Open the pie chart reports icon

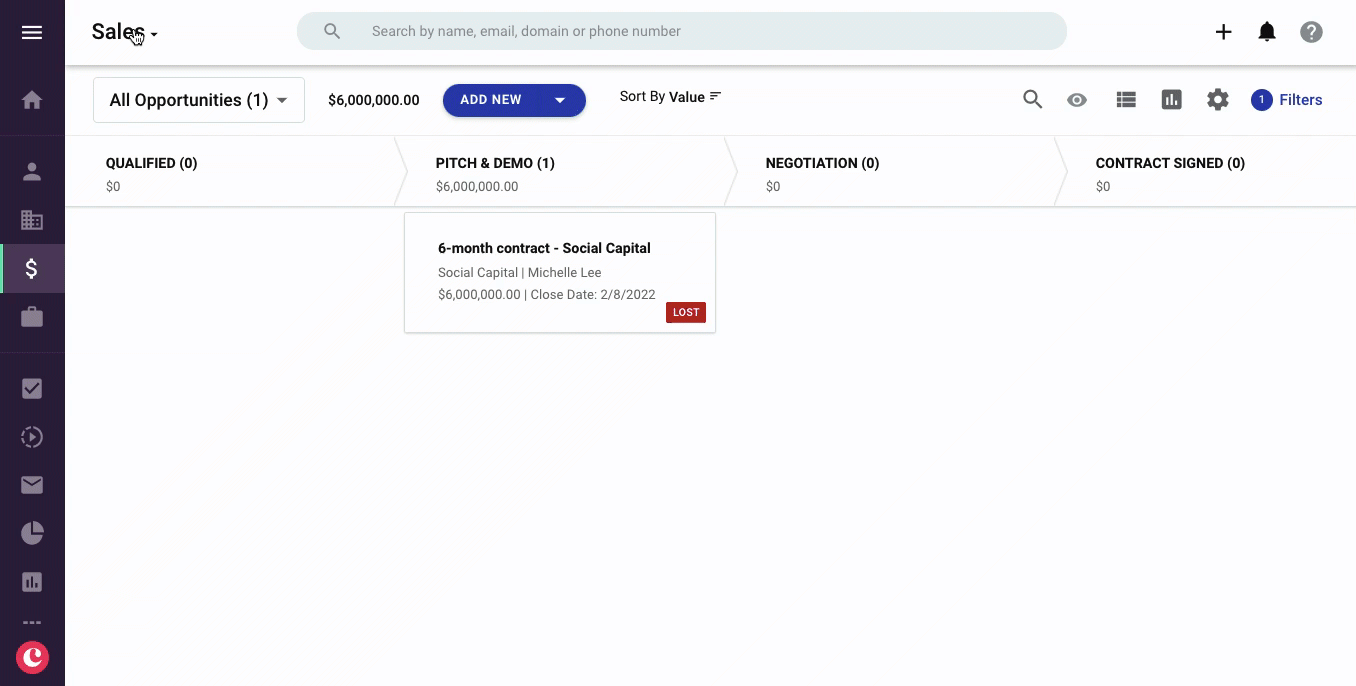(32, 533)
